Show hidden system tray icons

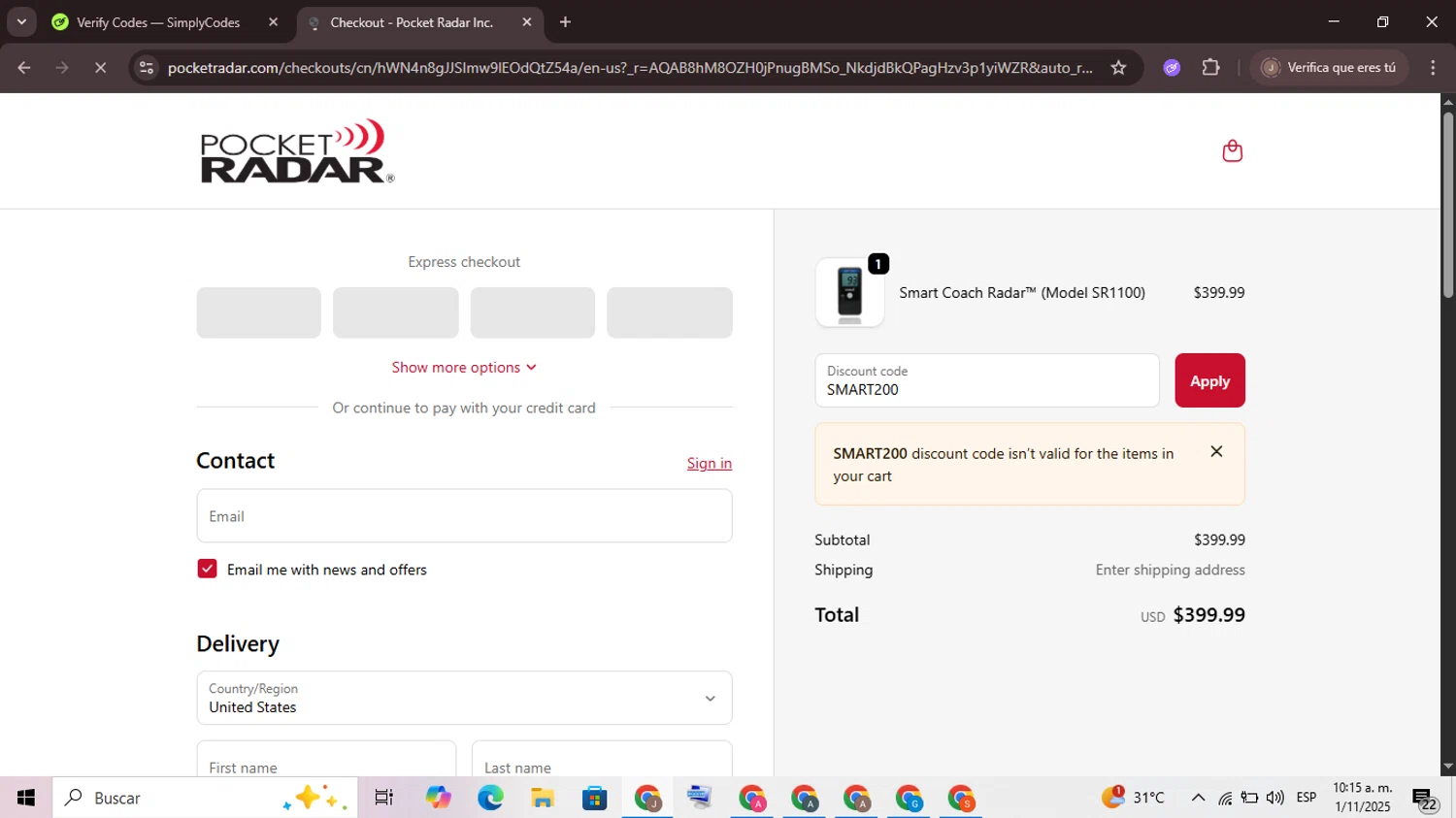pyautogui.click(x=1198, y=798)
